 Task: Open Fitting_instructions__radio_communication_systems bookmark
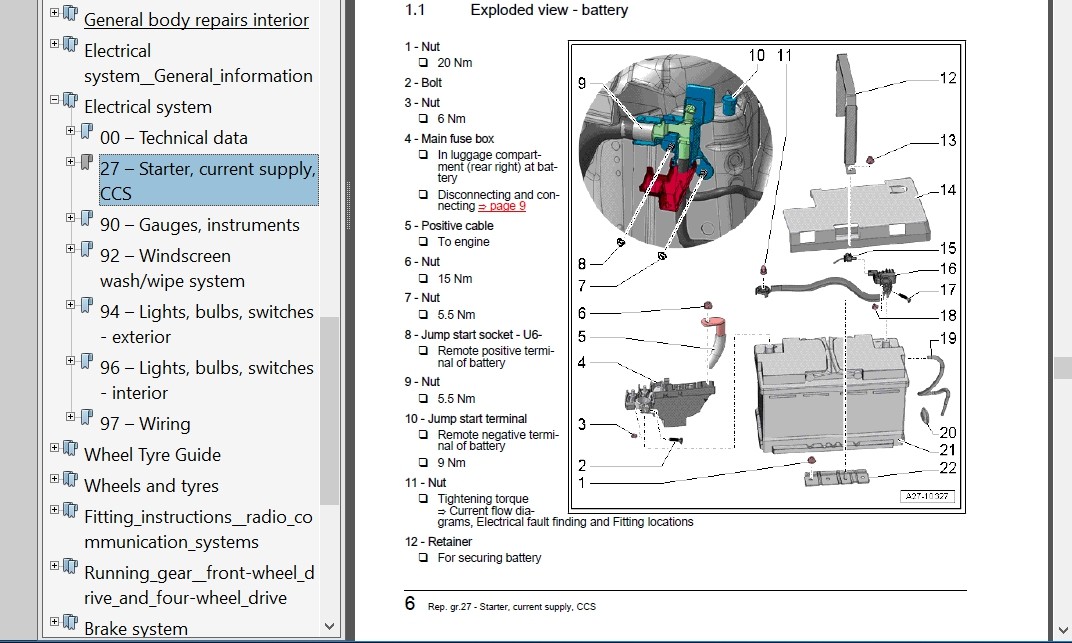point(198,530)
